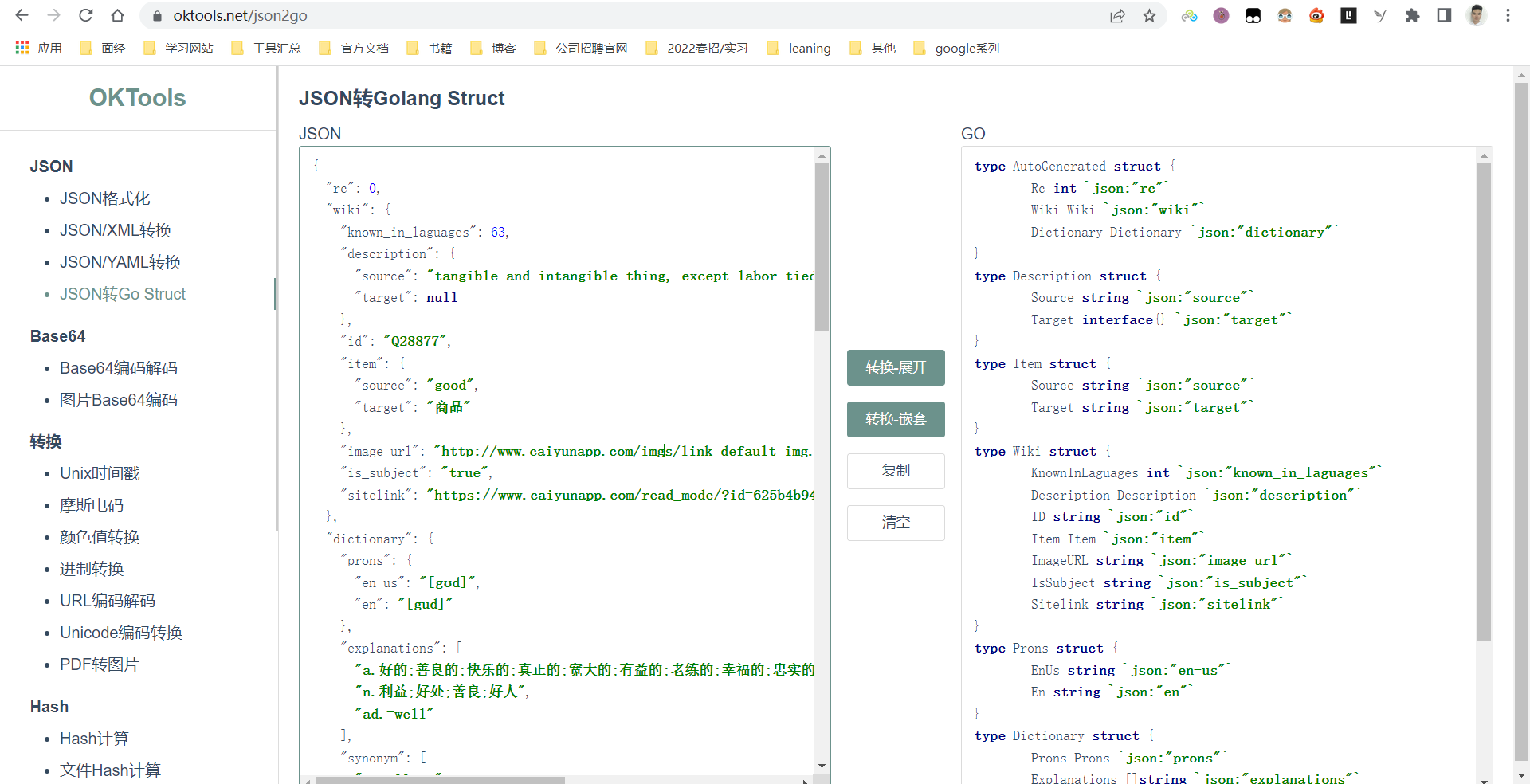The image size is (1530, 784).
Task: Click the OKTools logo
Action: click(x=137, y=98)
